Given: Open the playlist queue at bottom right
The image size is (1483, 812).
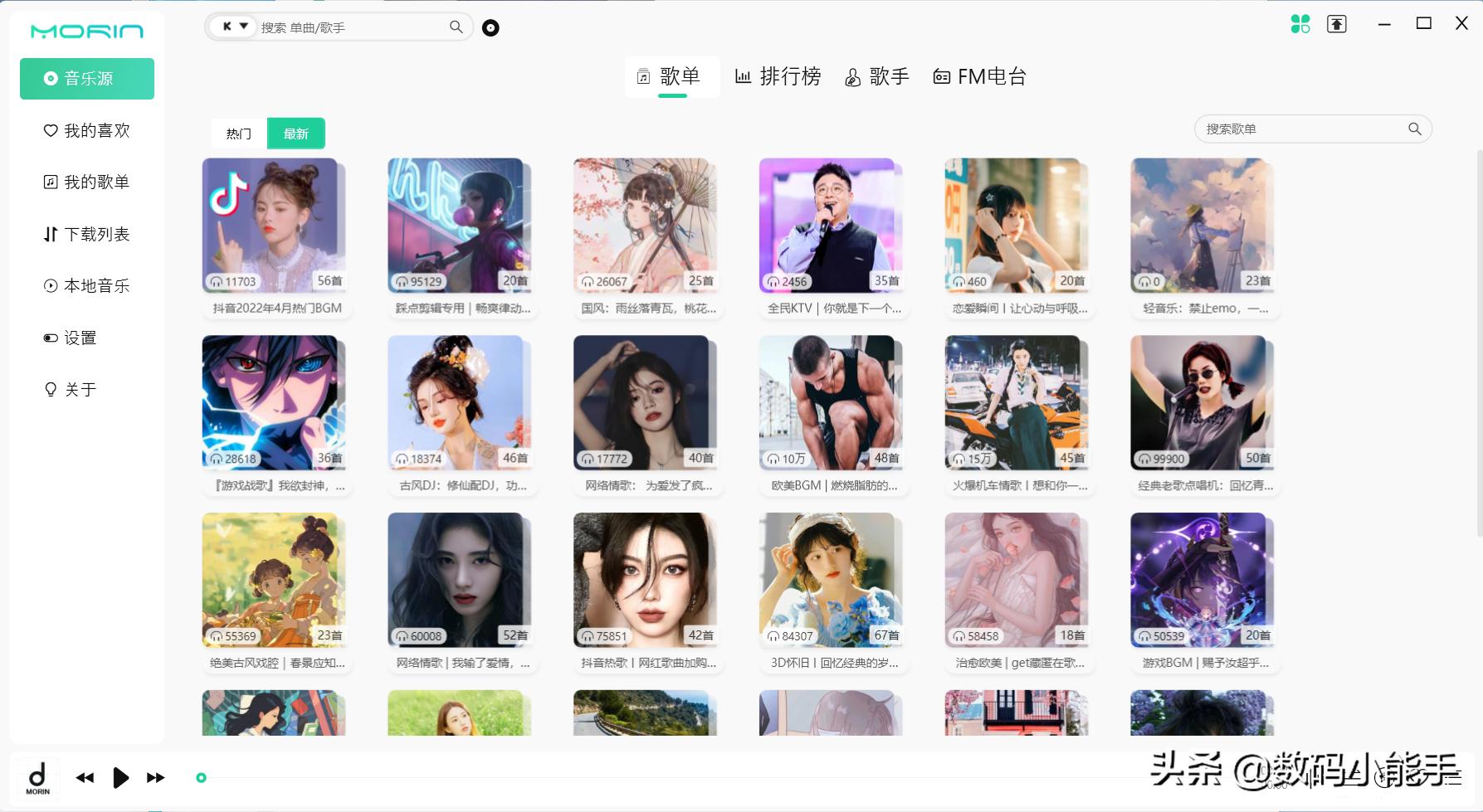Looking at the screenshot, I should click(x=1454, y=779).
